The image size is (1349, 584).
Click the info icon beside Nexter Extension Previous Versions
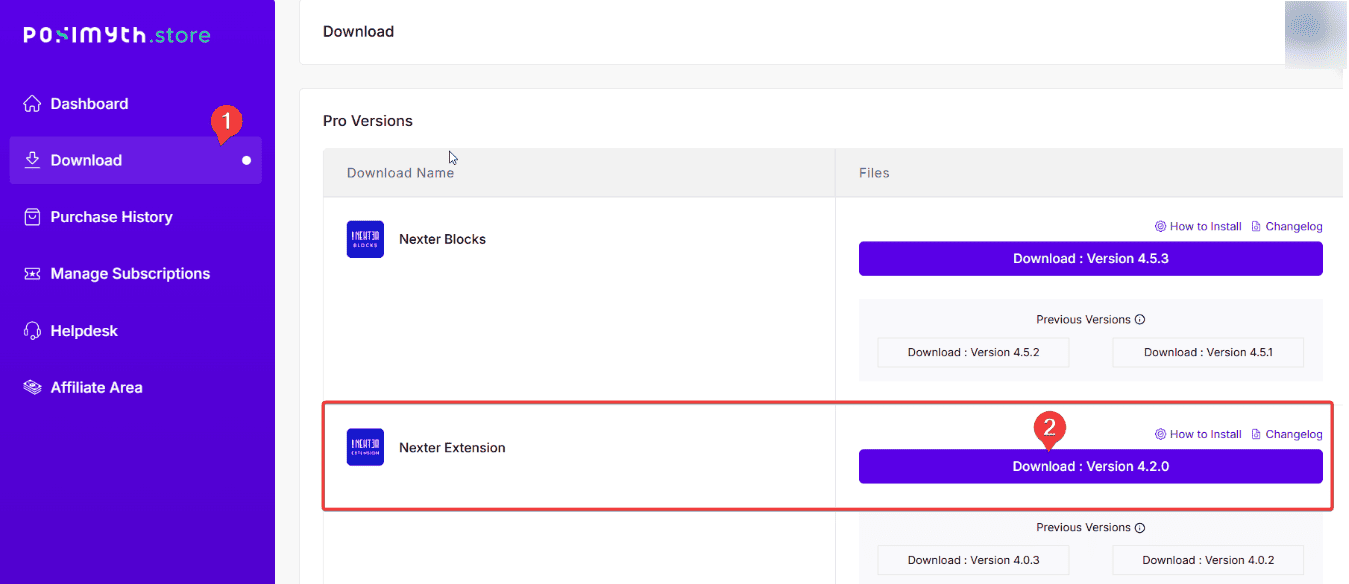point(1139,527)
